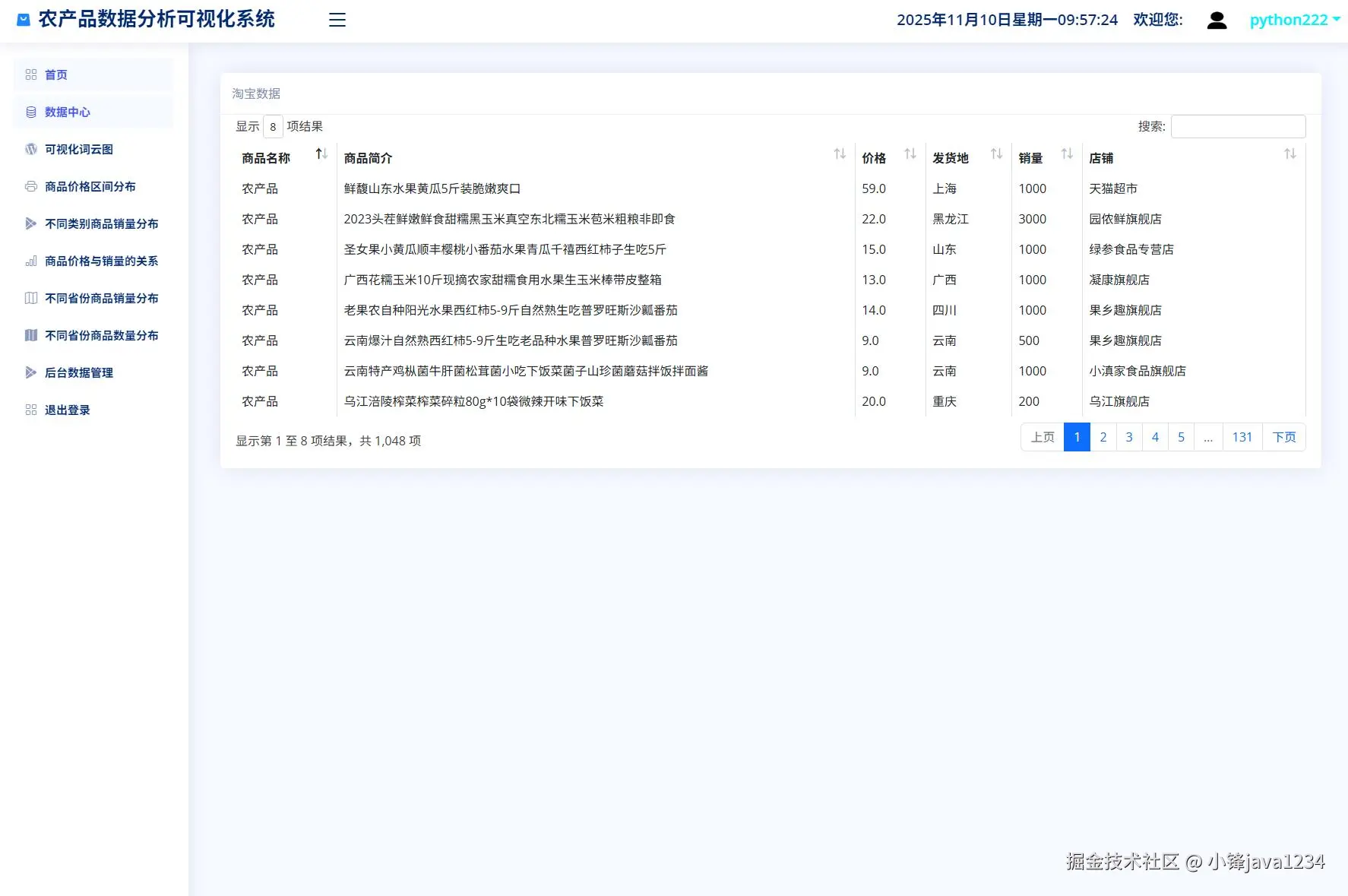Click the 首页 sidebar grid icon
Viewport: 1348px width, 896px height.
click(31, 74)
